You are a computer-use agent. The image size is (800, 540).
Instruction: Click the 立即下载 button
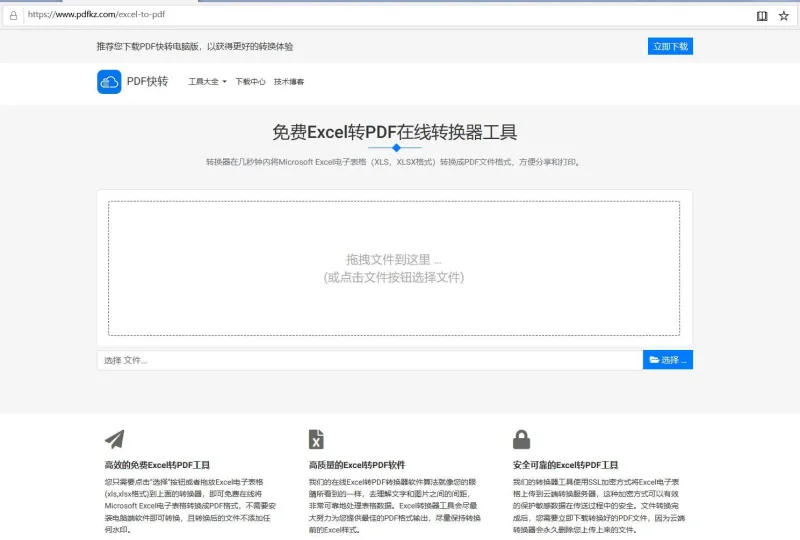670,46
